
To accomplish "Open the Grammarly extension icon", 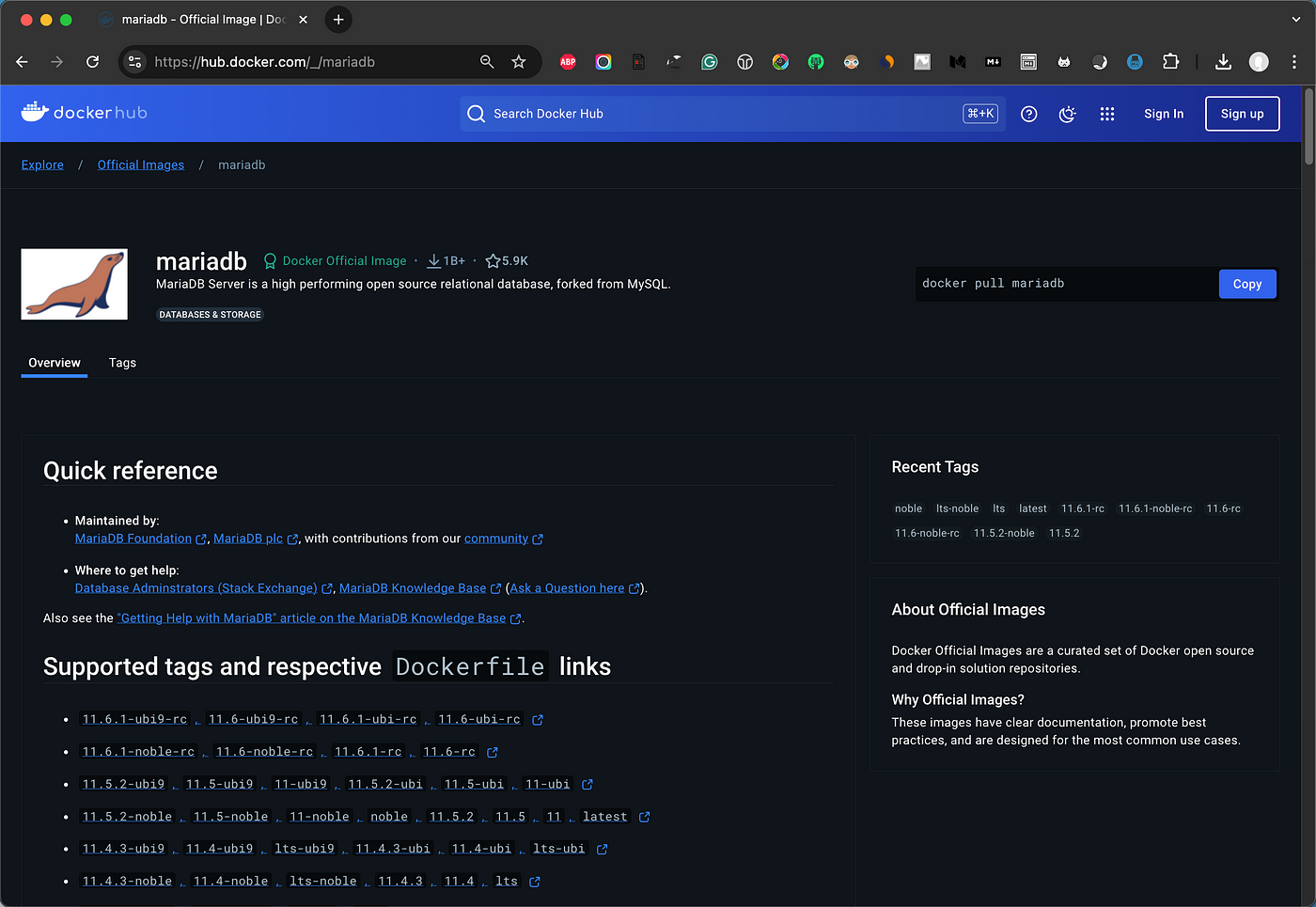I will tap(710, 62).
